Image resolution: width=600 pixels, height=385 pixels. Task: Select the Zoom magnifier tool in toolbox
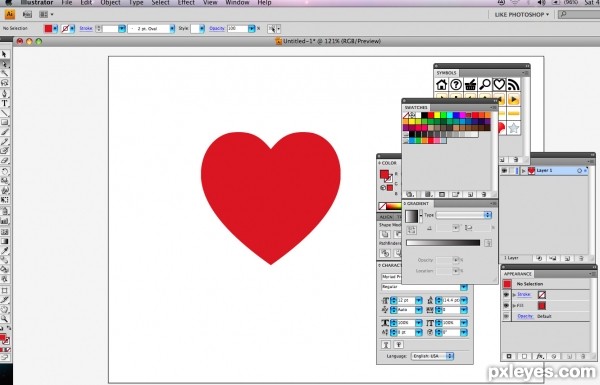[x=4, y=318]
